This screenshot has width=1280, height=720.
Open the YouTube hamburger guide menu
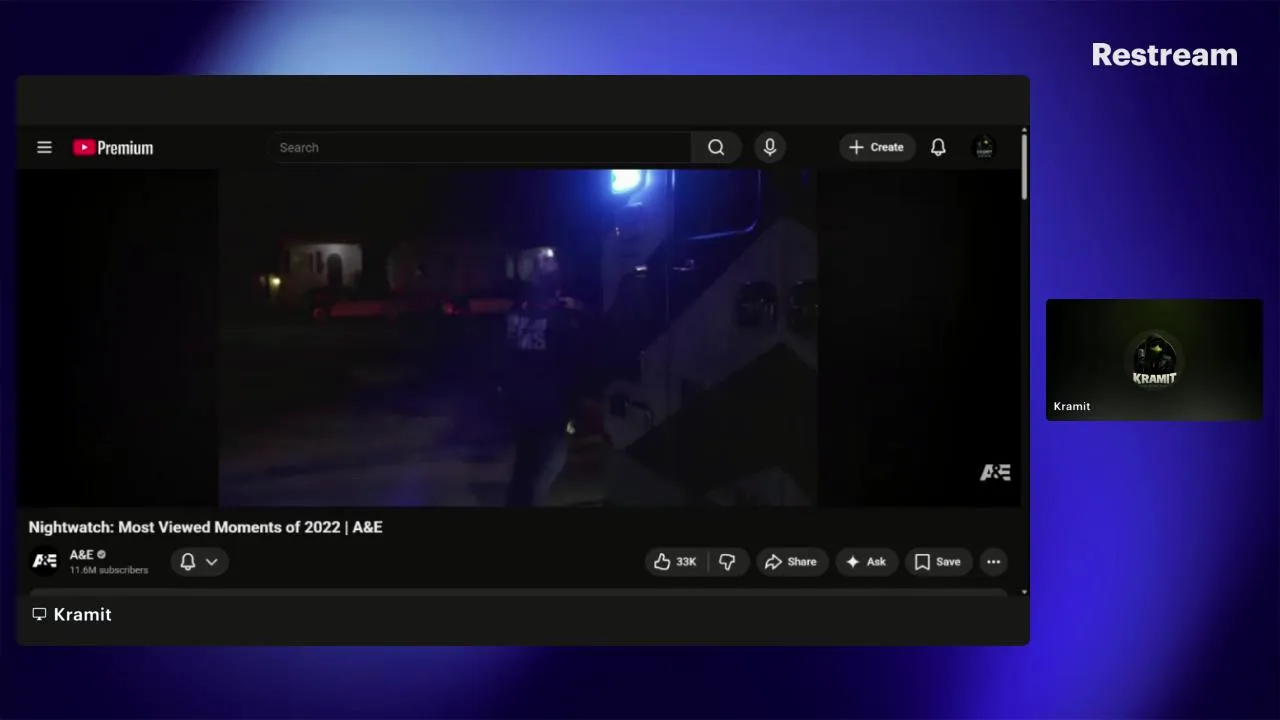[x=44, y=147]
